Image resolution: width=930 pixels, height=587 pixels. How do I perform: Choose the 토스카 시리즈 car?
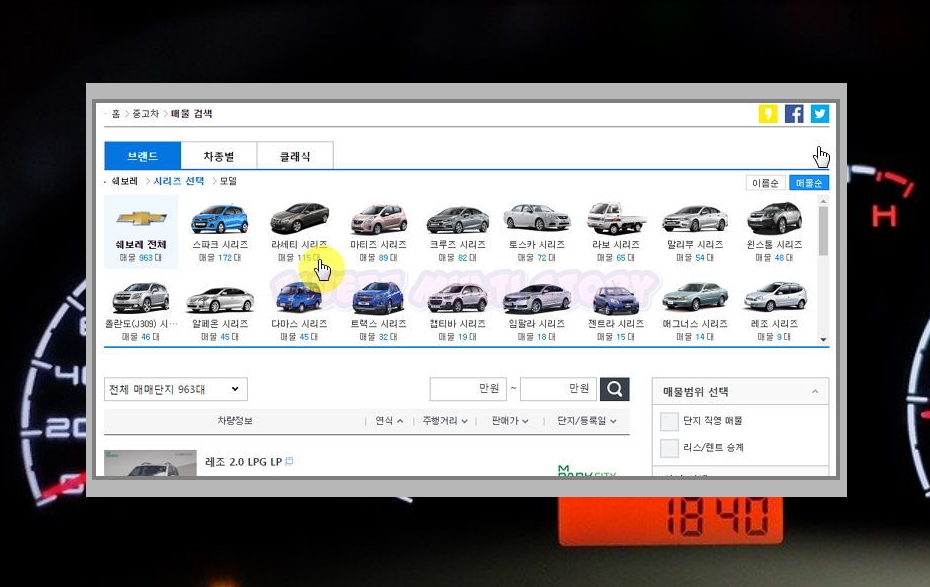tap(537, 232)
